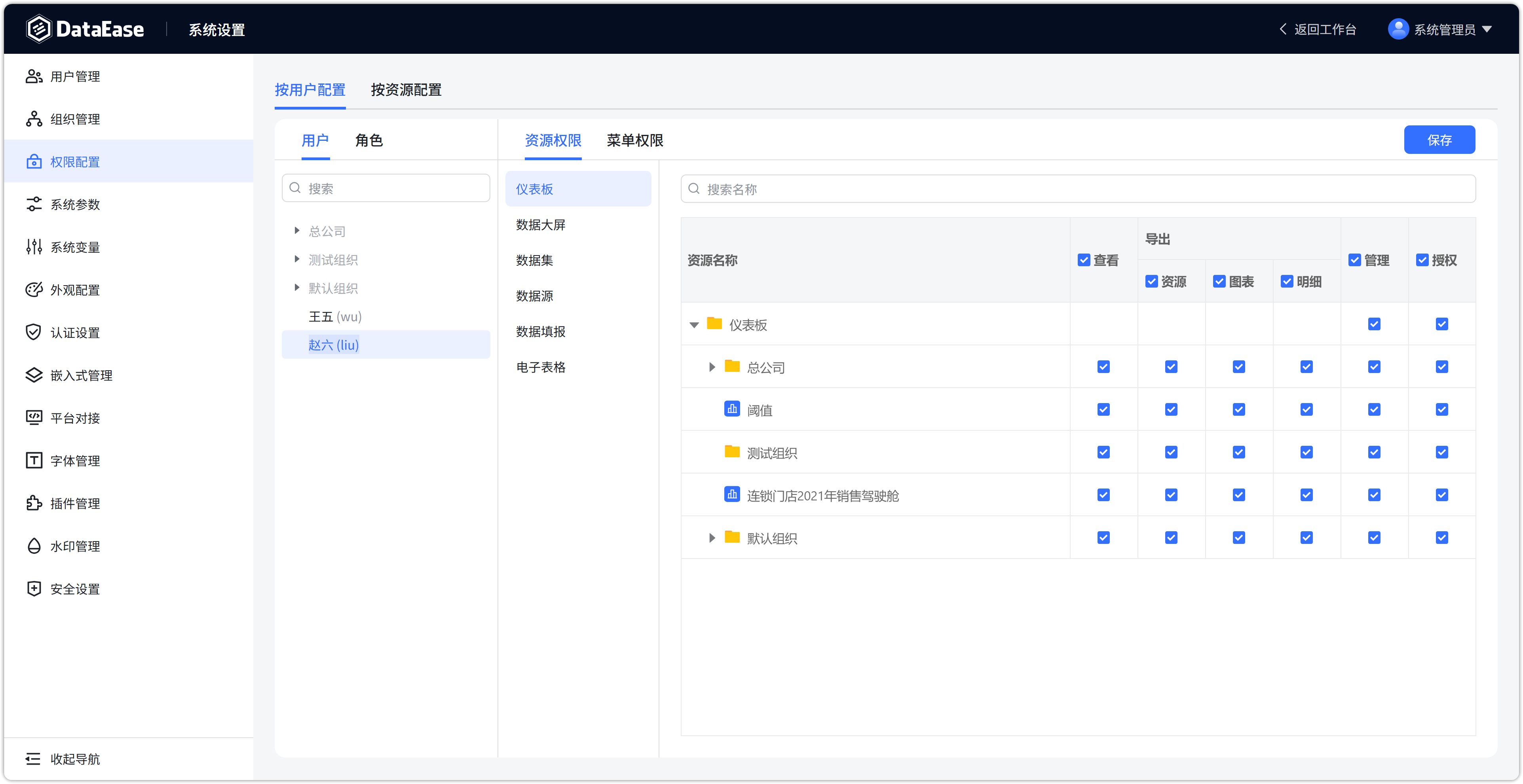Expand 测试组织 in the user tree
The image size is (1523, 784).
point(297,259)
